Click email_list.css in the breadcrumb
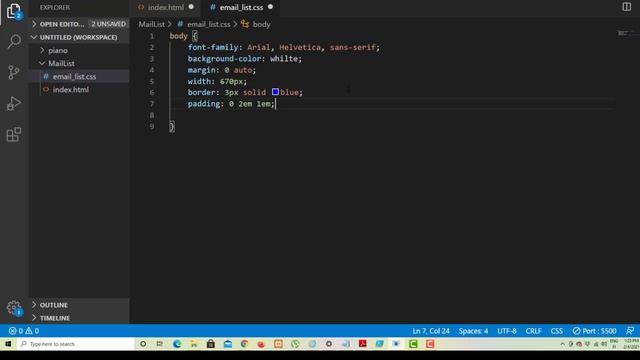This screenshot has width=640, height=360. [x=209, y=24]
